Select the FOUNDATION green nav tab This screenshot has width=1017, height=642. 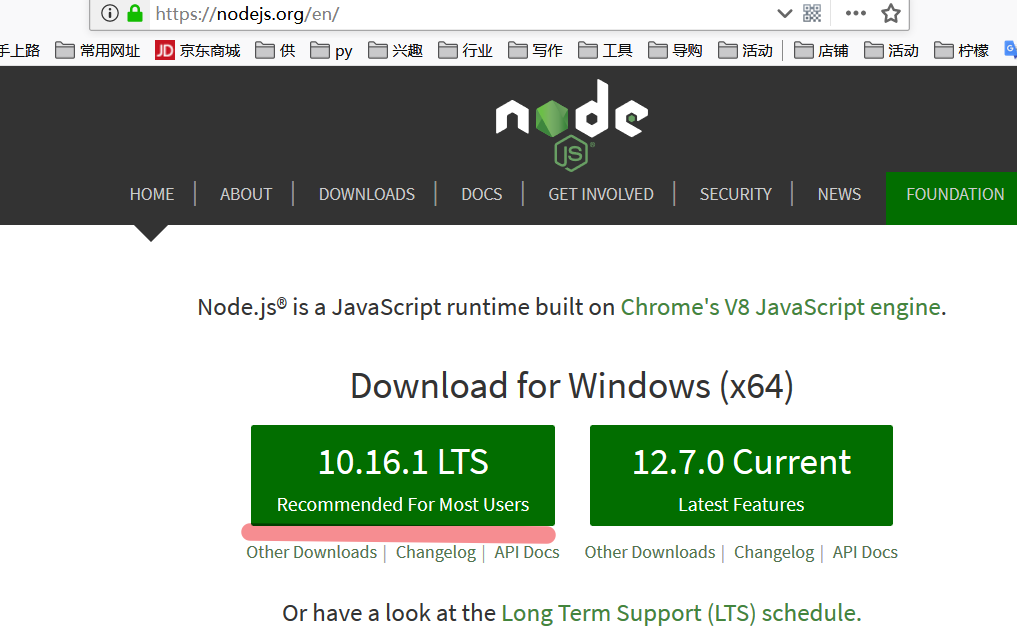coord(954,194)
